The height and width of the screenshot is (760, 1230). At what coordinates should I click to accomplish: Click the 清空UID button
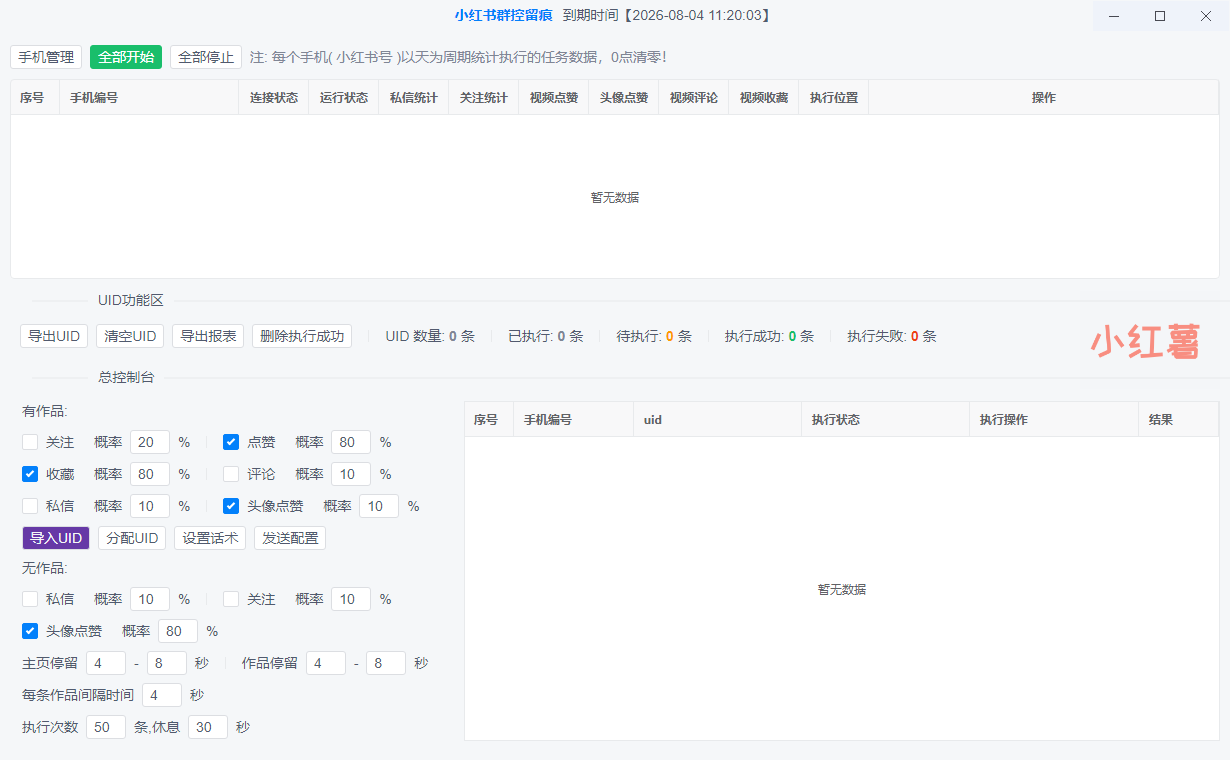point(130,336)
